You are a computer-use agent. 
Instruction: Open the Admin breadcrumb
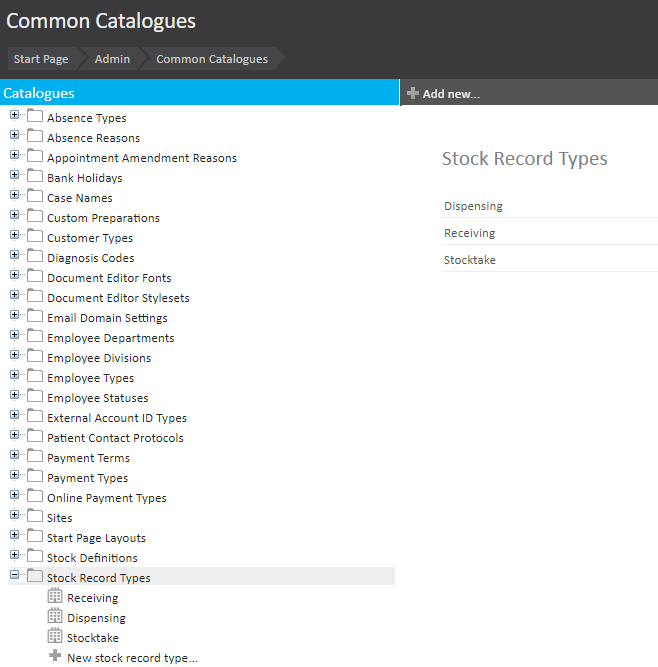tap(112, 59)
